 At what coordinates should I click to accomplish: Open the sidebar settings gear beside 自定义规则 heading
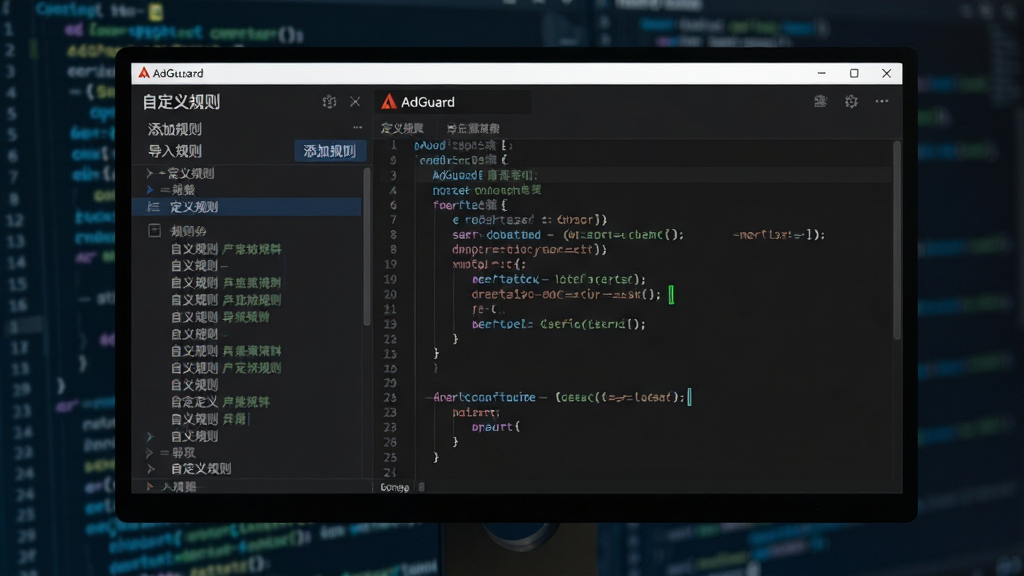329,102
